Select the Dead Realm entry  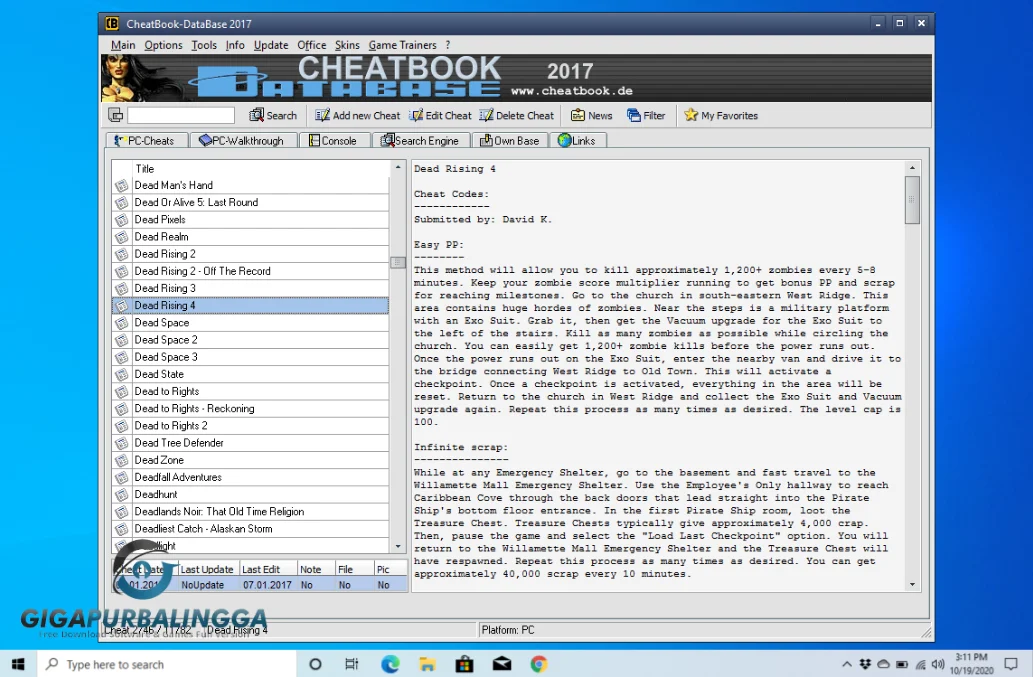coord(250,236)
